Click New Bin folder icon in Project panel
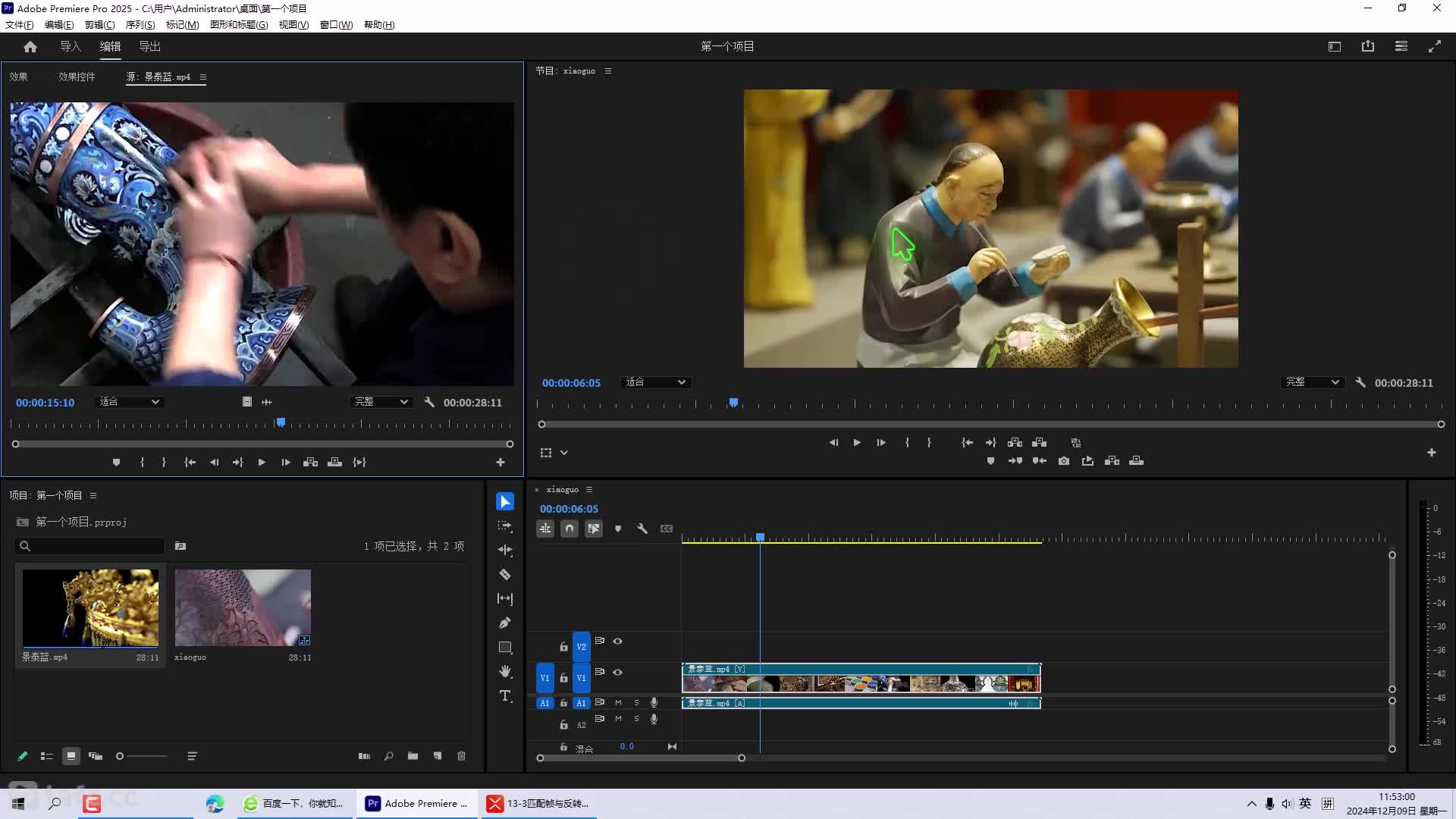This screenshot has height=819, width=1456. (413, 757)
